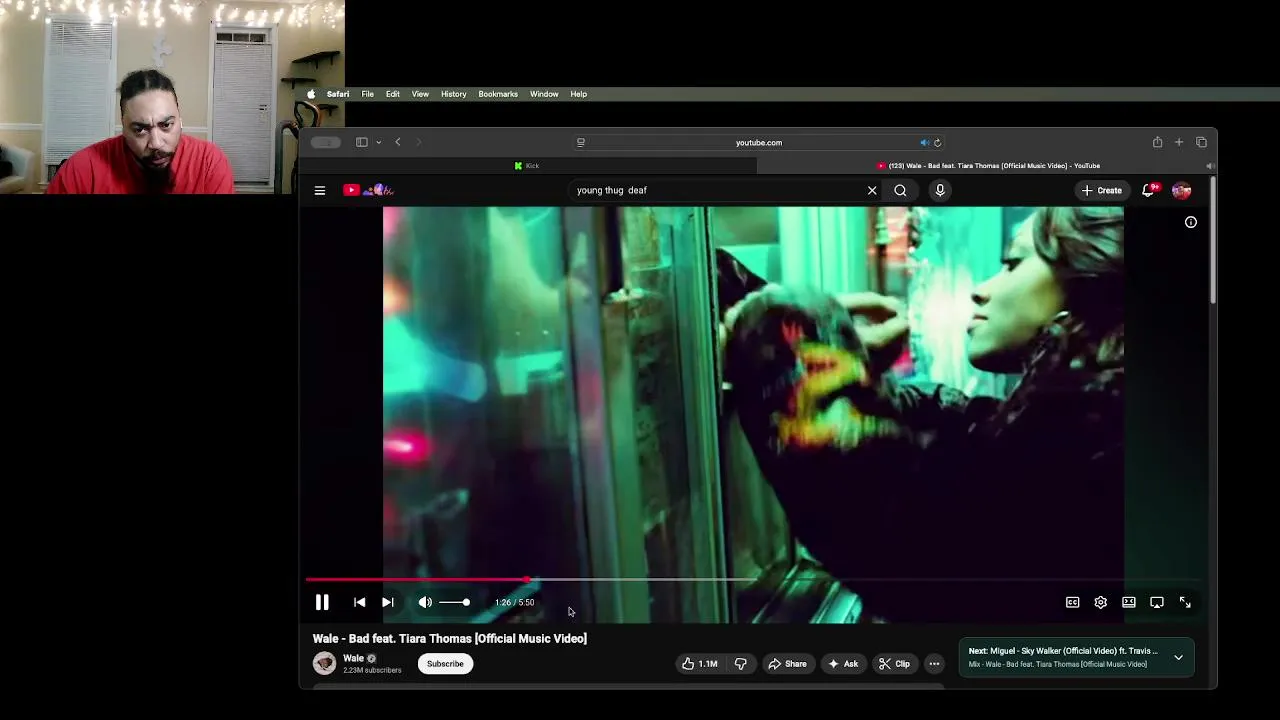Switch to theater mode

1128,602
